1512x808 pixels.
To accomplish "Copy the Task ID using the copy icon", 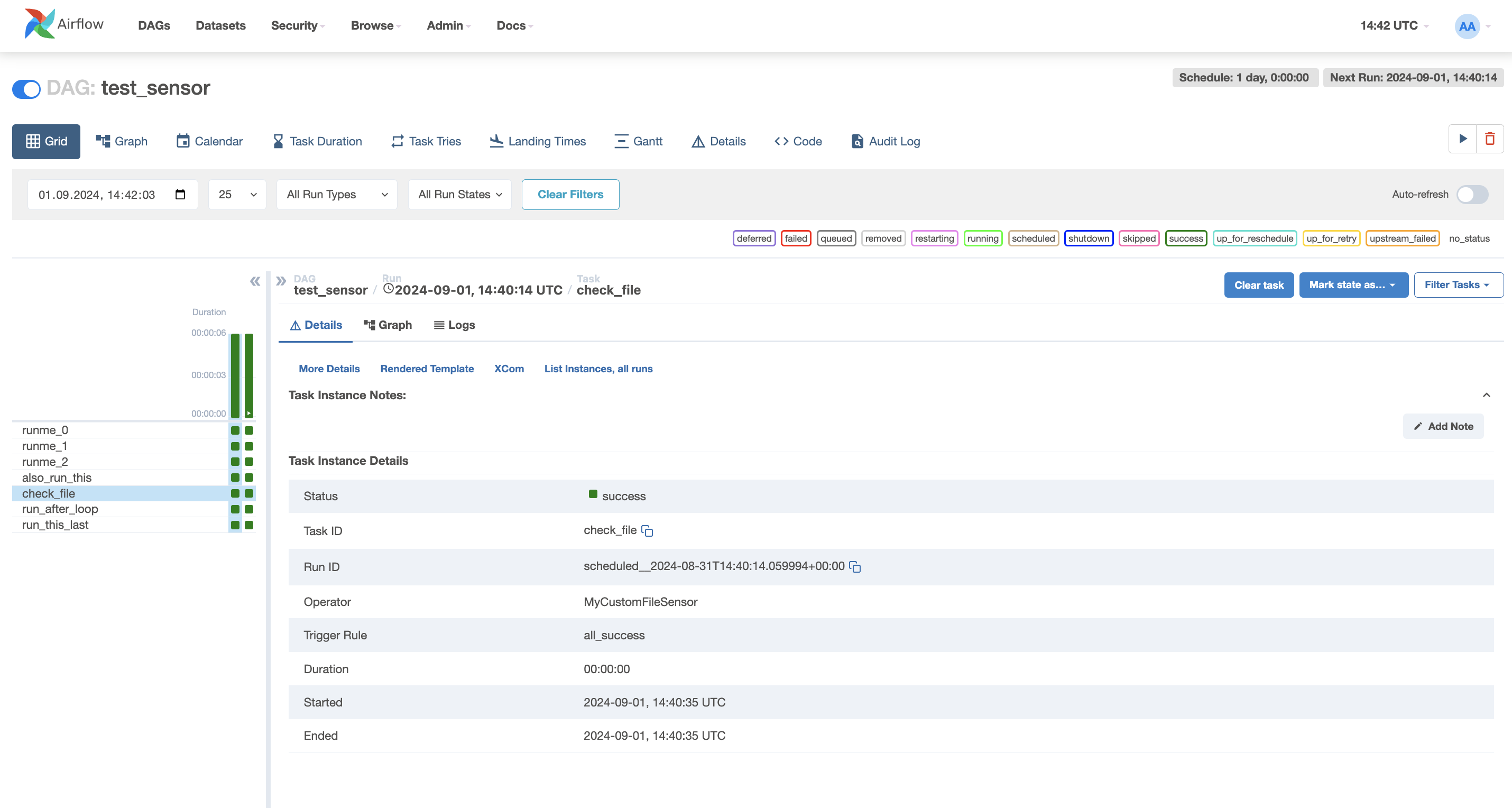I will [x=648, y=530].
